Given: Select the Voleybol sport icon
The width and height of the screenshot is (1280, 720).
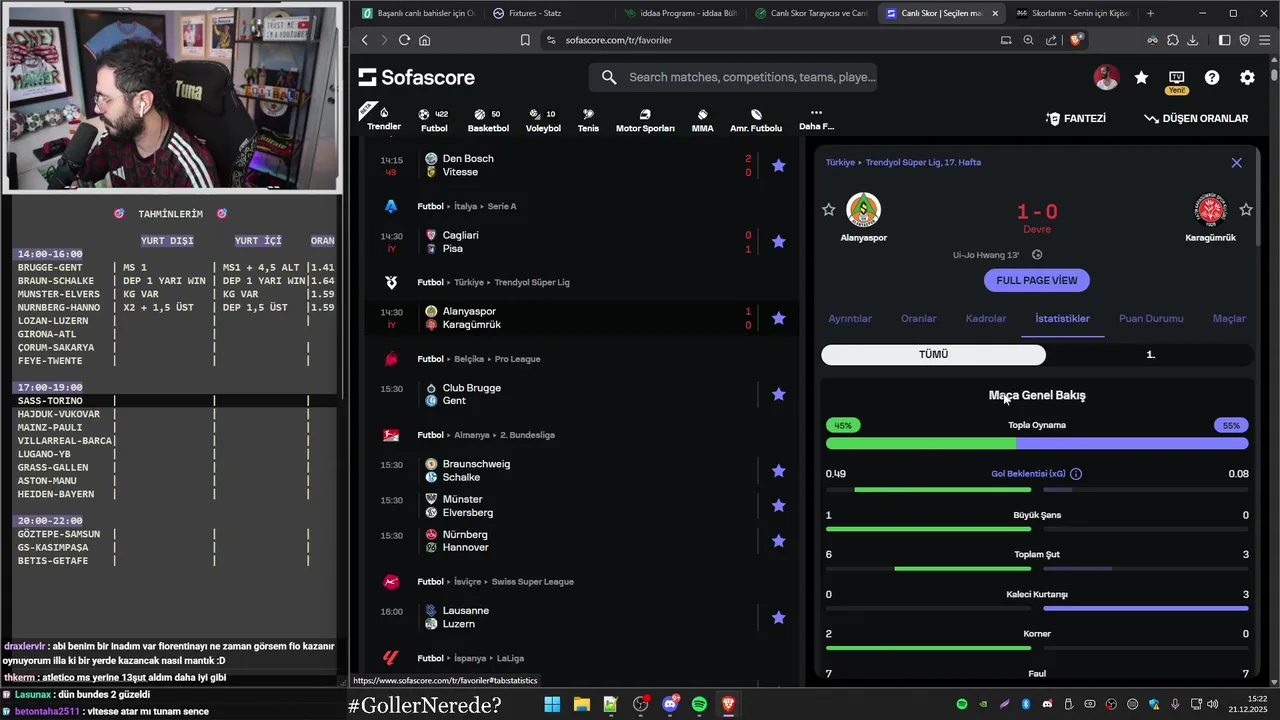Looking at the screenshot, I should 543,120.
